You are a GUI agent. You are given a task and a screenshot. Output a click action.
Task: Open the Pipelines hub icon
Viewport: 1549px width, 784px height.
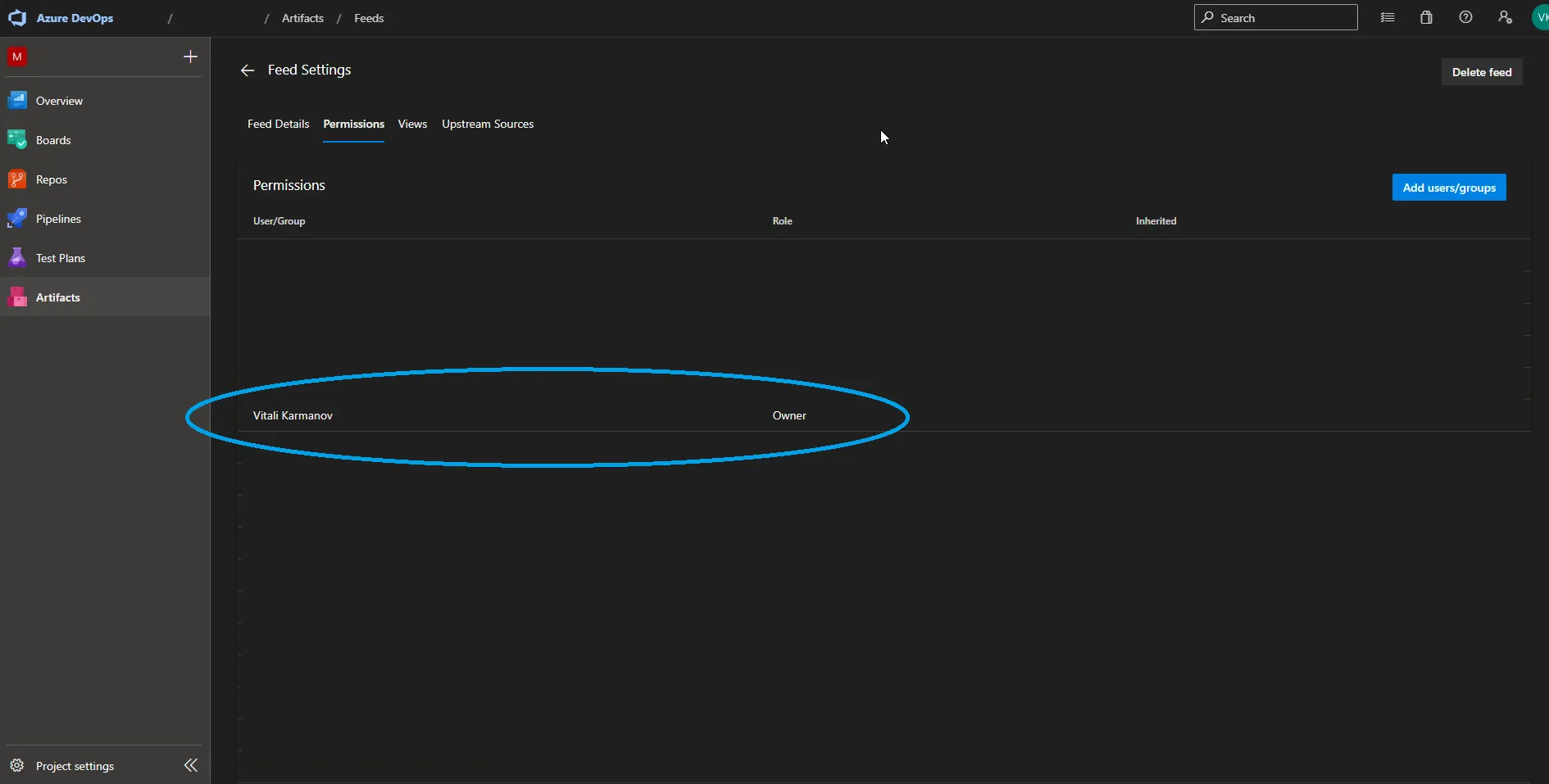click(17, 219)
